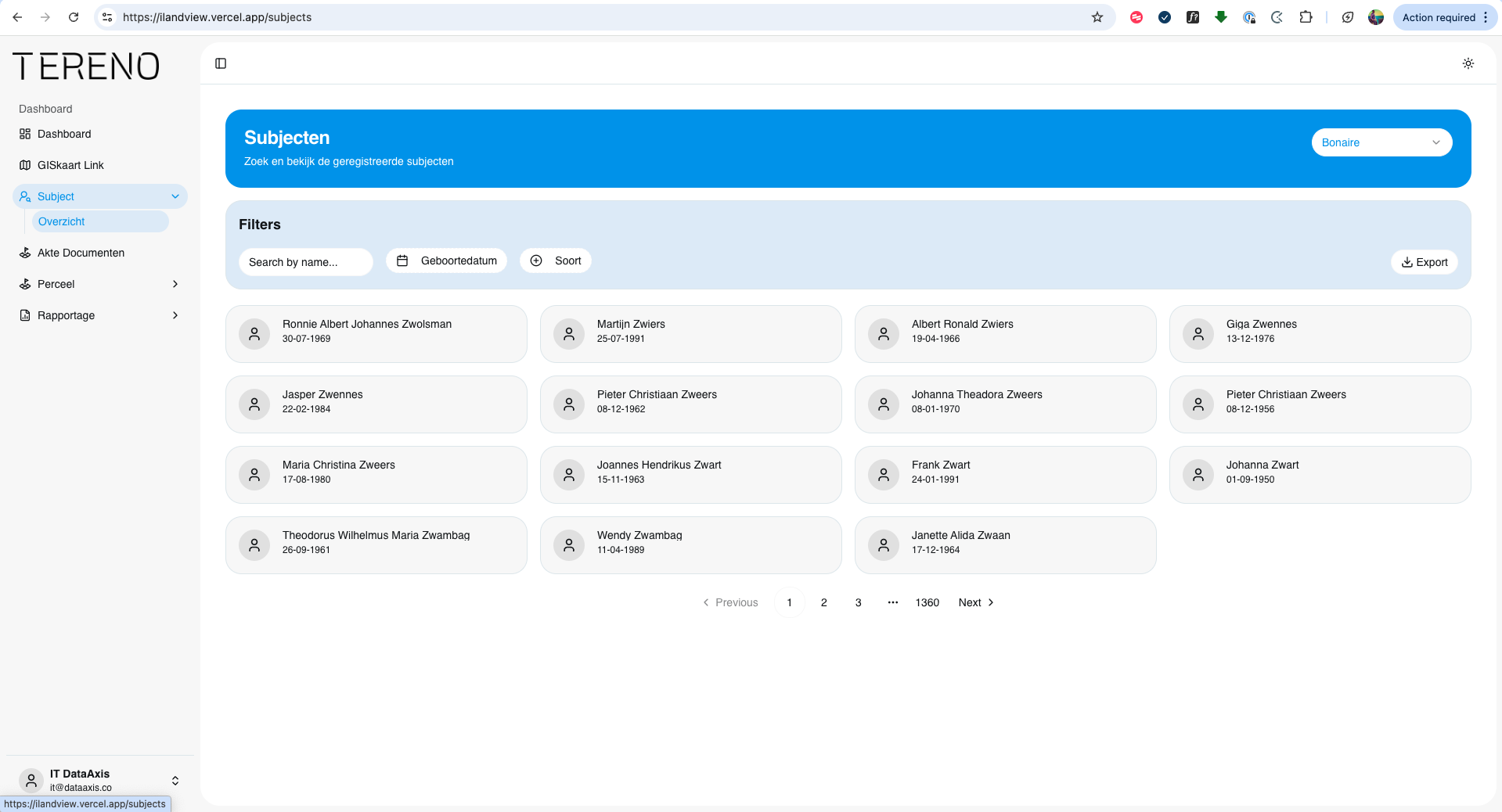
Task: Select the Overzicht submenu item
Action: tap(100, 221)
